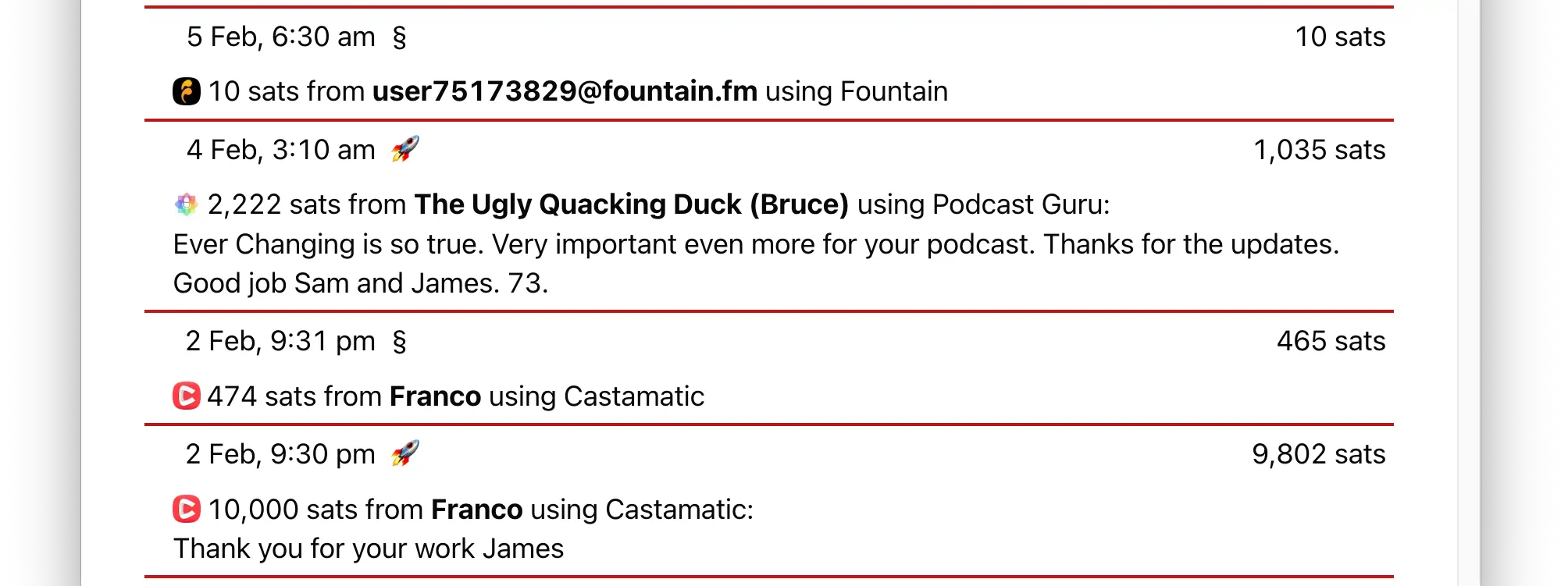The image size is (1568, 586).
Task: Click the Podcast Guru app icon
Action: (186, 204)
